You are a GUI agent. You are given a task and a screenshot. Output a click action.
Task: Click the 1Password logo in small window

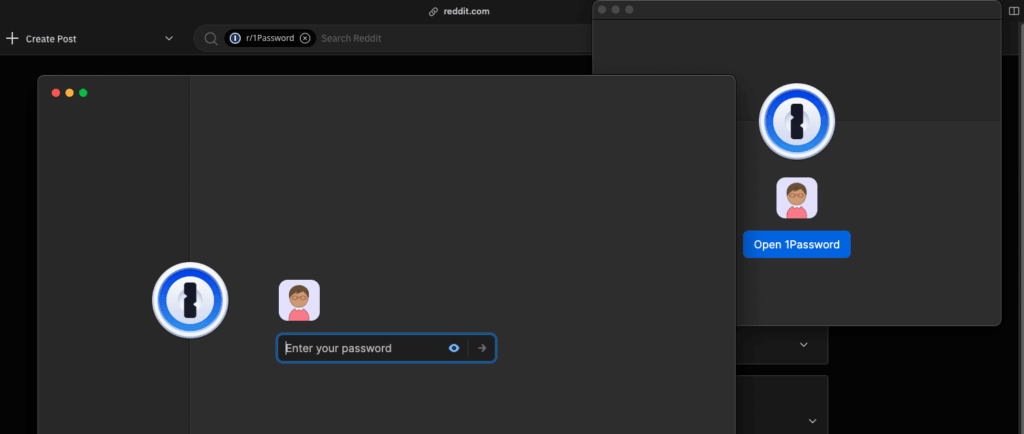797,121
